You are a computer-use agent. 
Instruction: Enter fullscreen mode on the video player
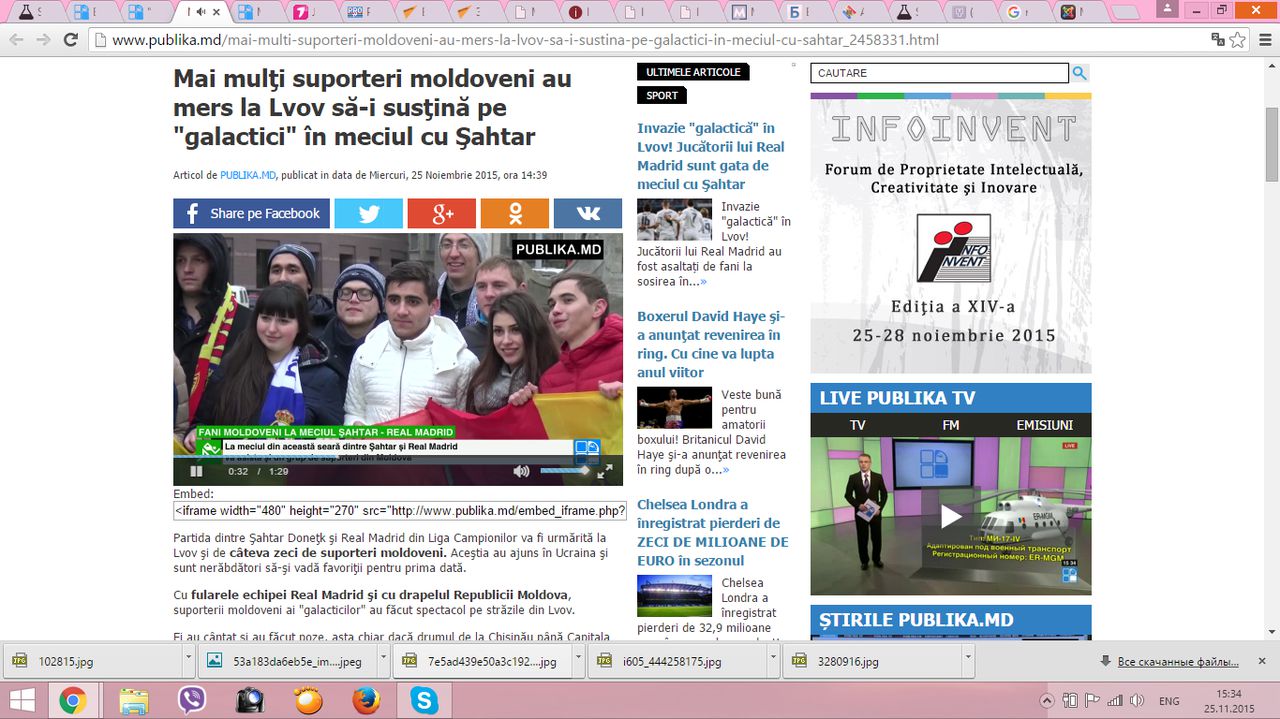tap(605, 471)
